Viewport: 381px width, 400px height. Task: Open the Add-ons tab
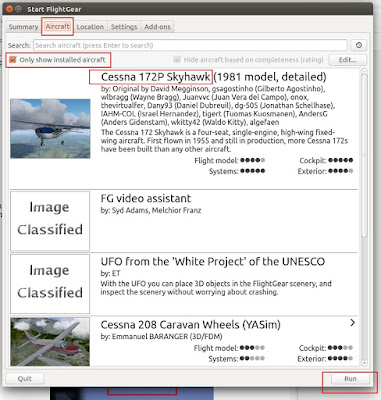[x=157, y=27]
